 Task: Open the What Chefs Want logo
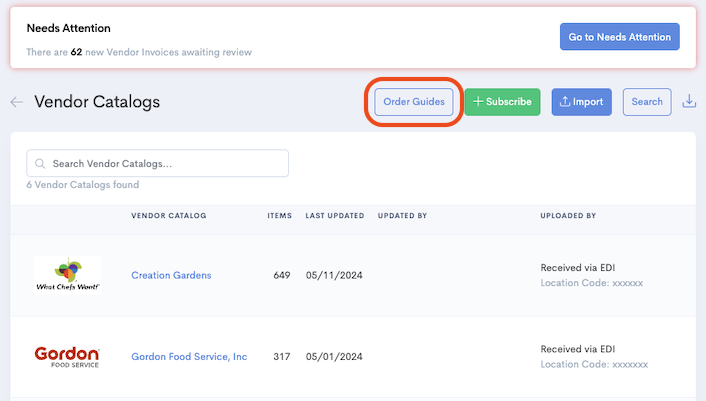67,275
